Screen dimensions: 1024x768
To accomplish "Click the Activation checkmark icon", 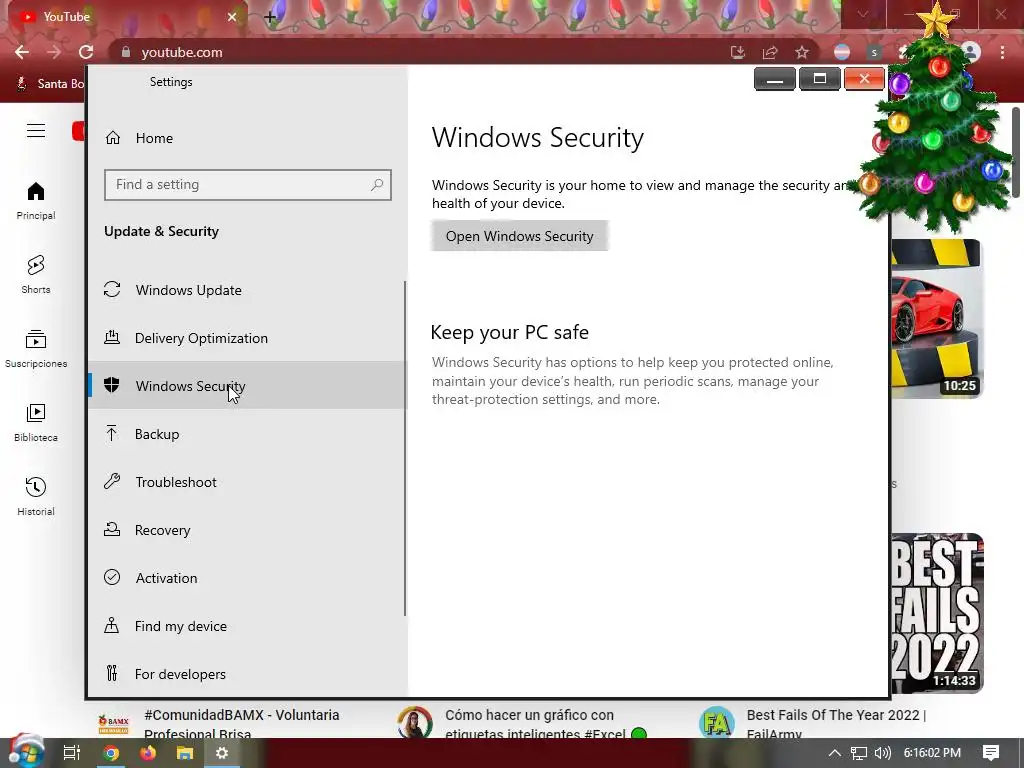I will tap(112, 577).
